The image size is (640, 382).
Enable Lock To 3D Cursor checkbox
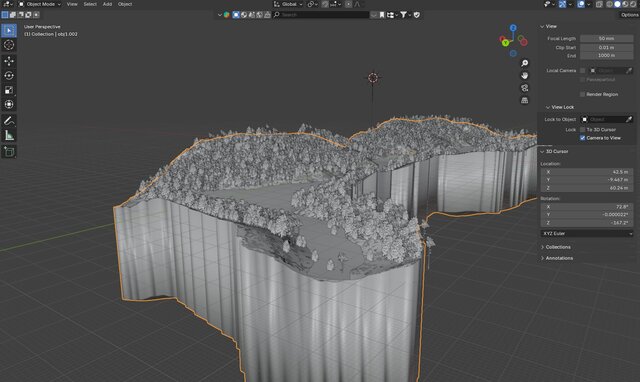click(x=582, y=129)
